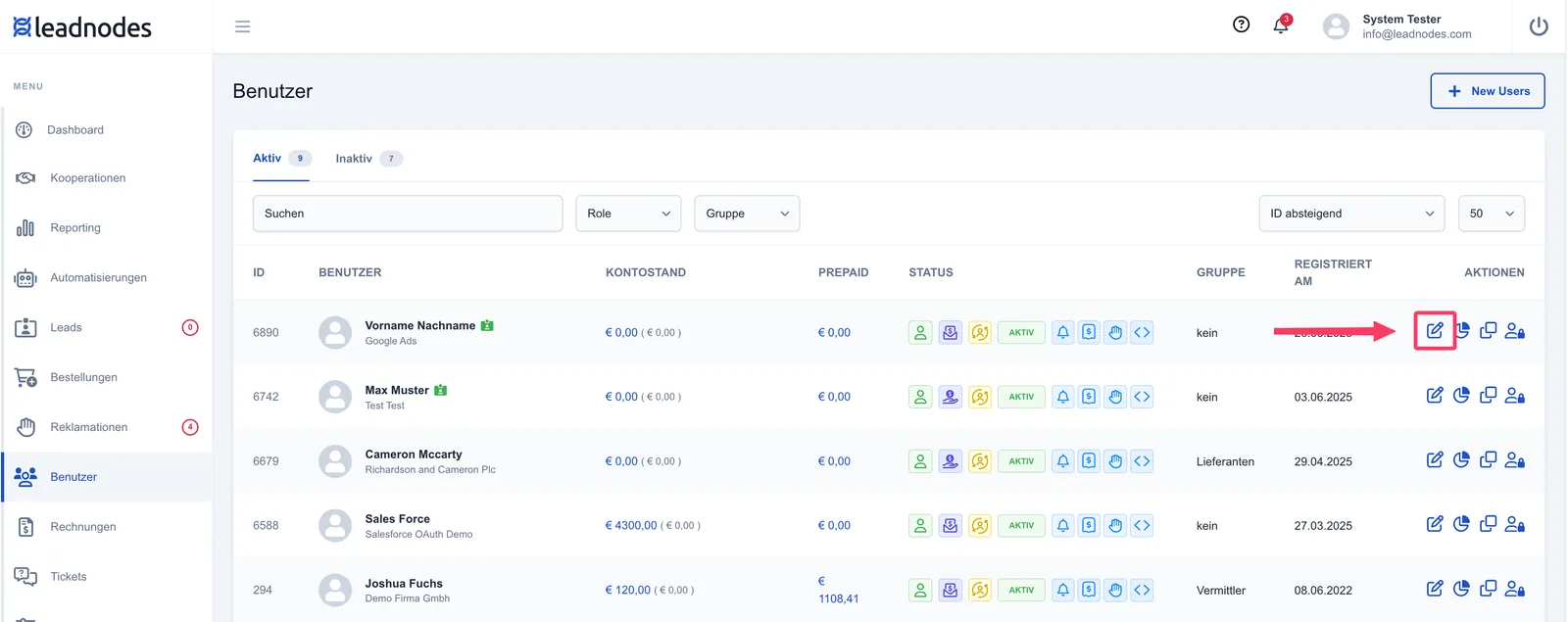Click purple inbox icon for Vorname Nachname
Viewport: 1568px width, 622px height.
[x=950, y=332]
